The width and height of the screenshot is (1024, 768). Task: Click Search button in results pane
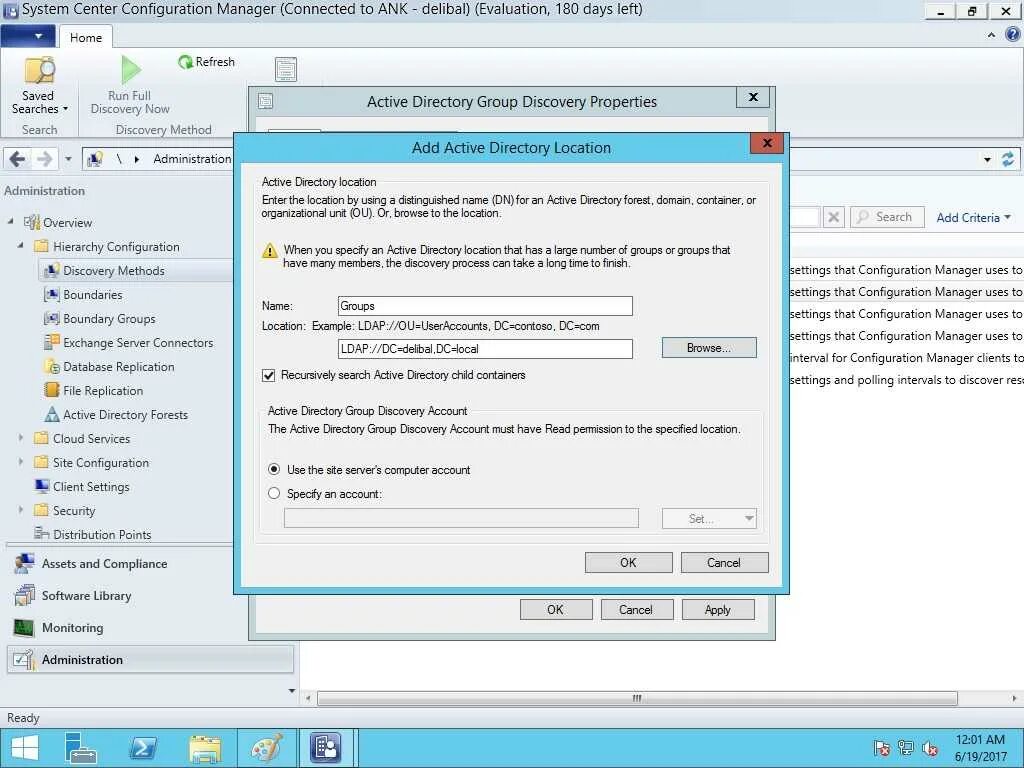point(887,217)
